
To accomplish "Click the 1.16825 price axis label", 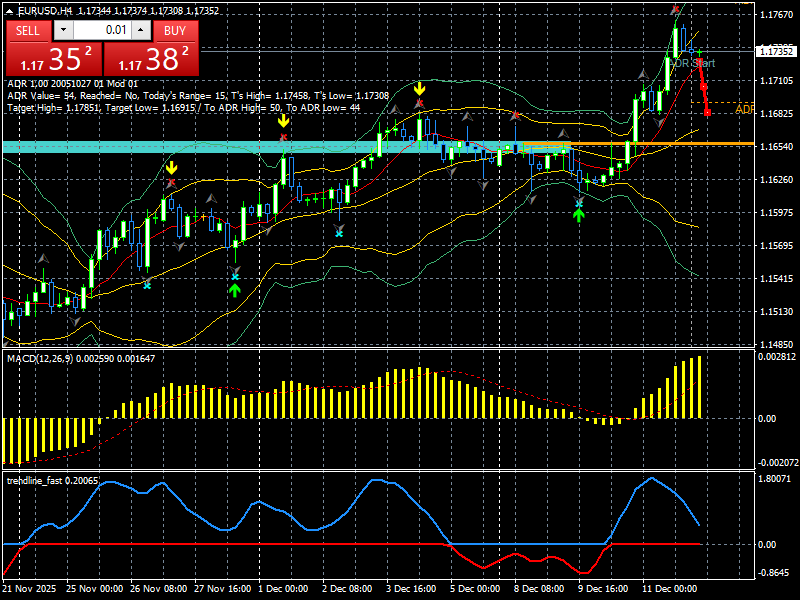I will click(x=776, y=113).
